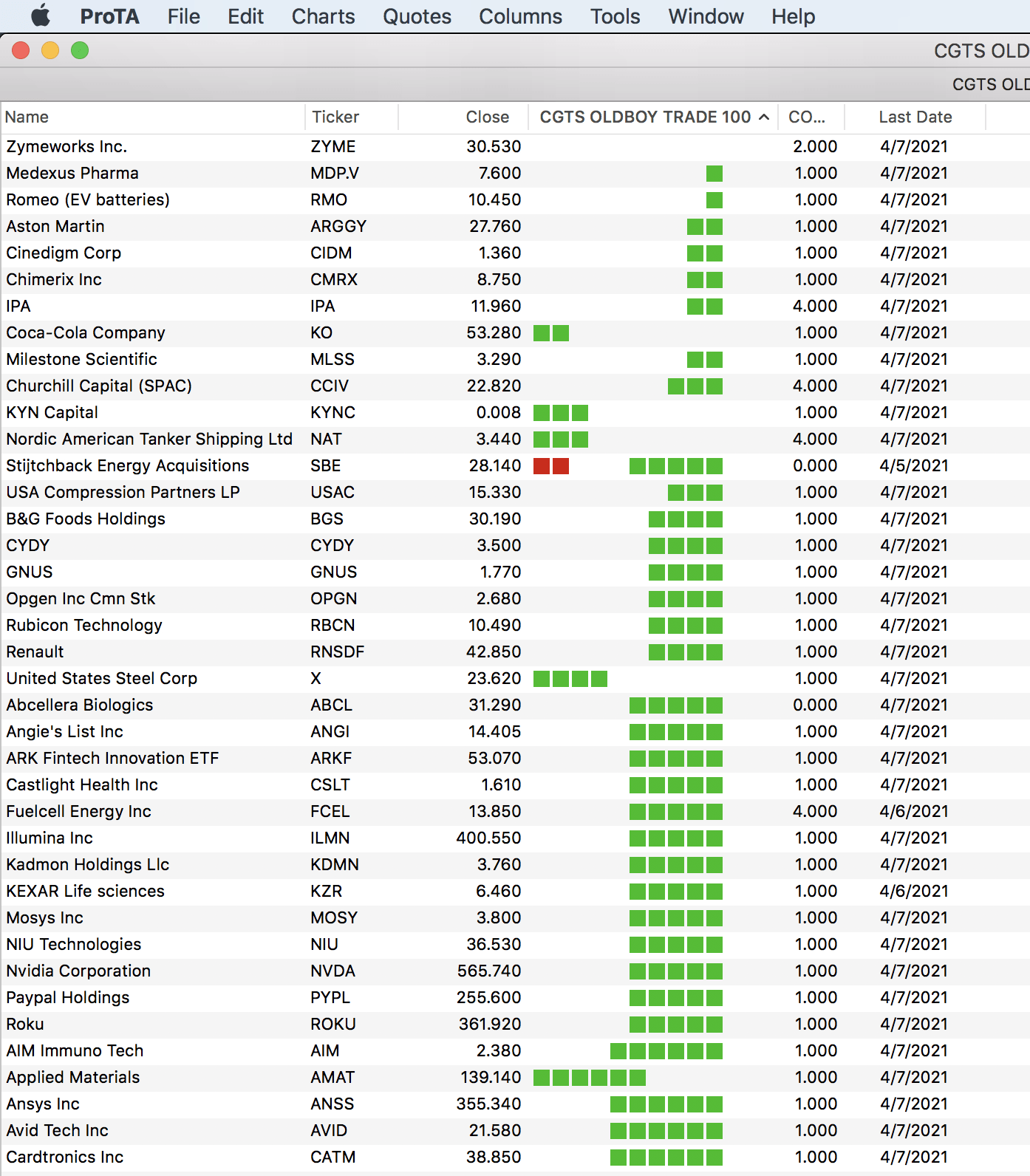This screenshot has height=1176, width=1030.
Task: Select the Medexus Pharma row
Action: [515, 173]
